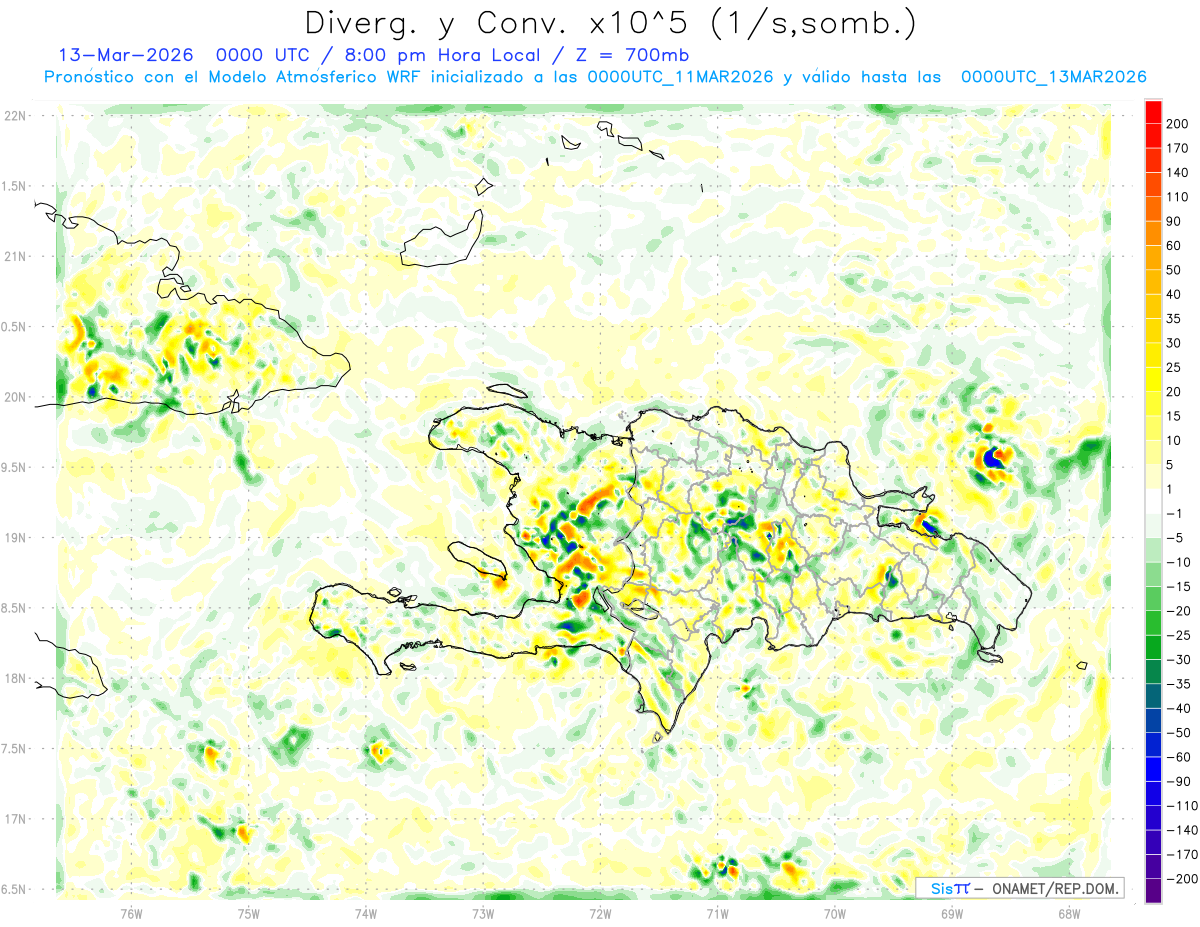1200x927 pixels.
Task: Click the 22N latitude label
Action: coord(15,116)
